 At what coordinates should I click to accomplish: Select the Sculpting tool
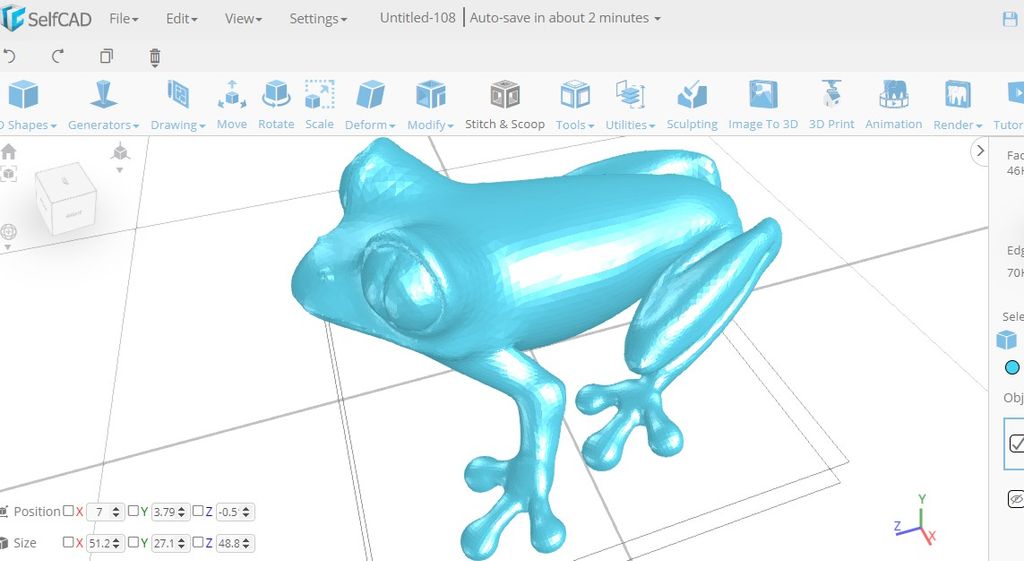pyautogui.click(x=692, y=104)
